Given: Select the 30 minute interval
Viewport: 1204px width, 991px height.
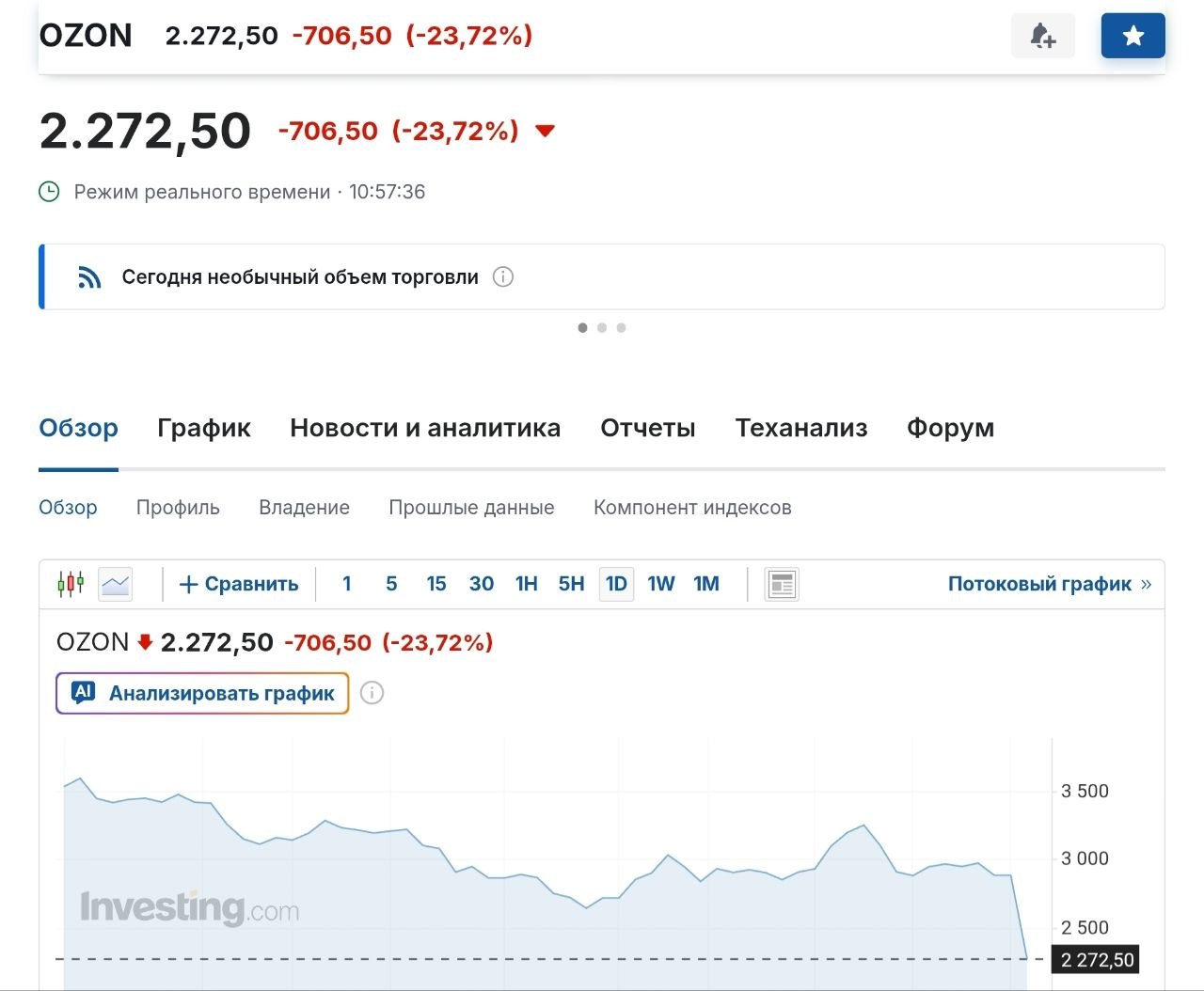Looking at the screenshot, I should 482,584.
